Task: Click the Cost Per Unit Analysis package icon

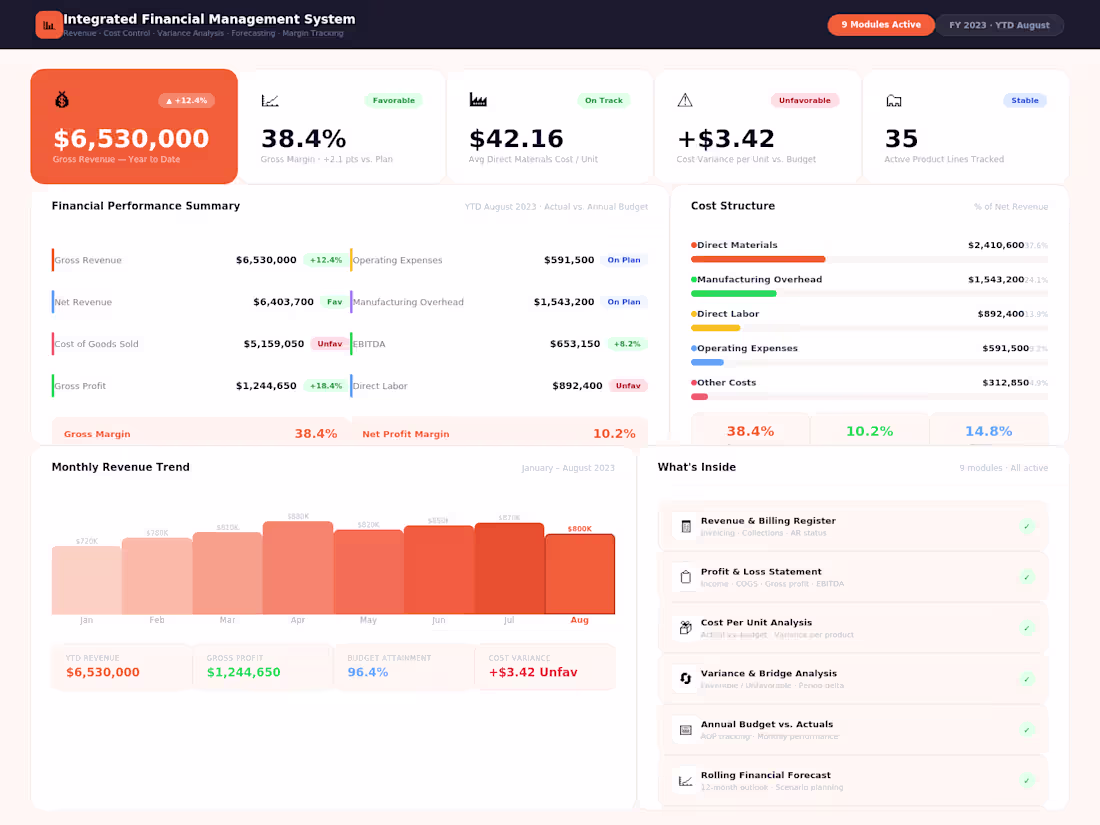Action: click(685, 628)
